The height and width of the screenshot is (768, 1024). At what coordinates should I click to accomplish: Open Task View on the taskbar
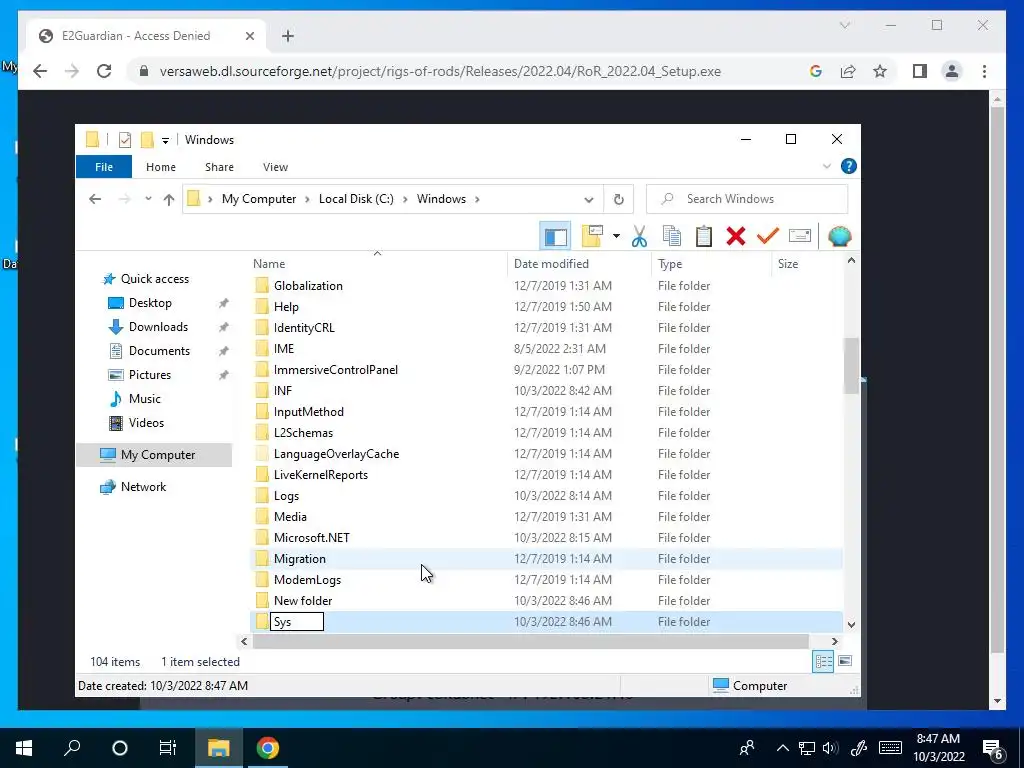(168, 748)
